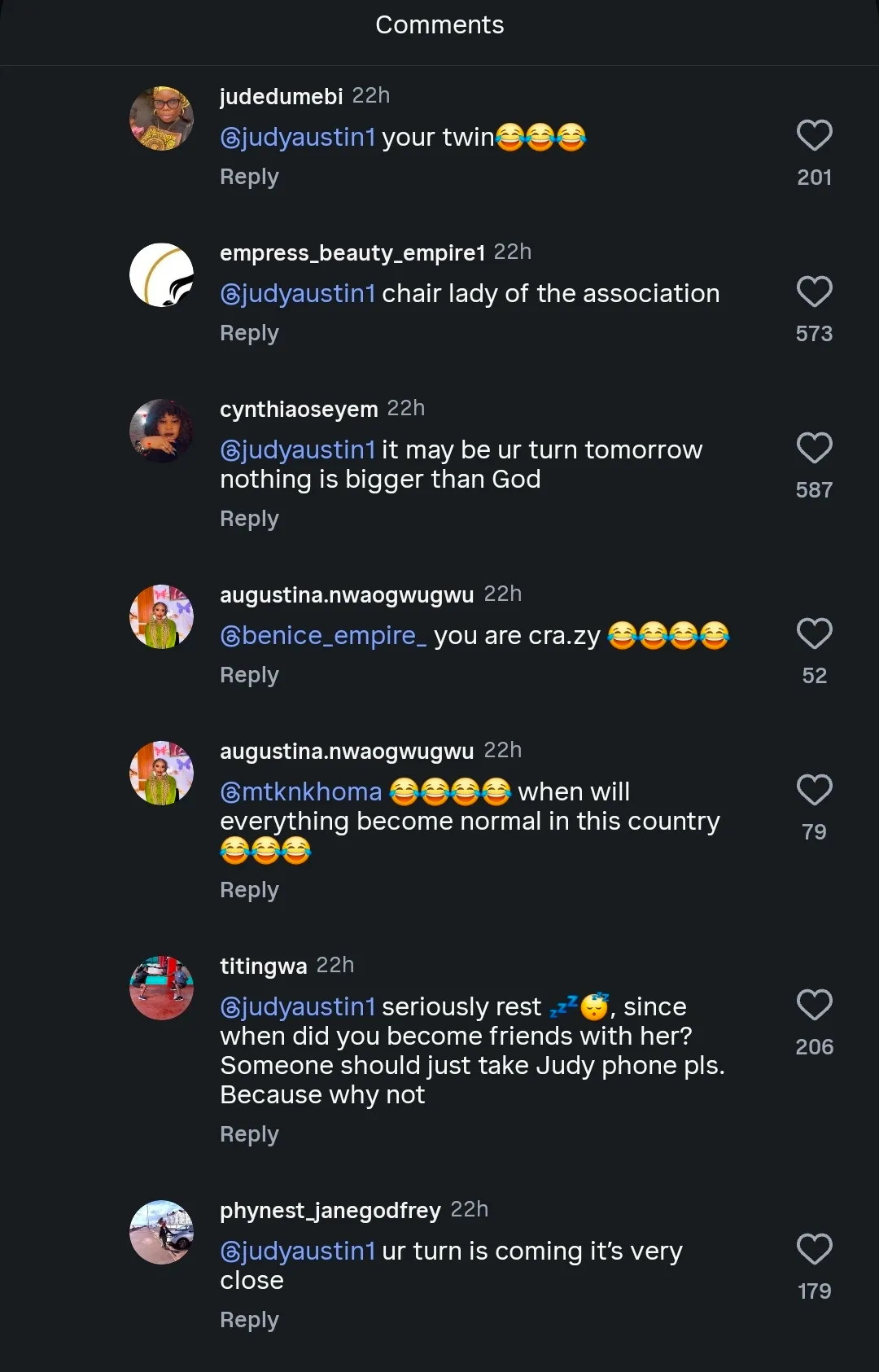Open the @benice_empire_ mention
This screenshot has width=879, height=1372.
(x=323, y=635)
